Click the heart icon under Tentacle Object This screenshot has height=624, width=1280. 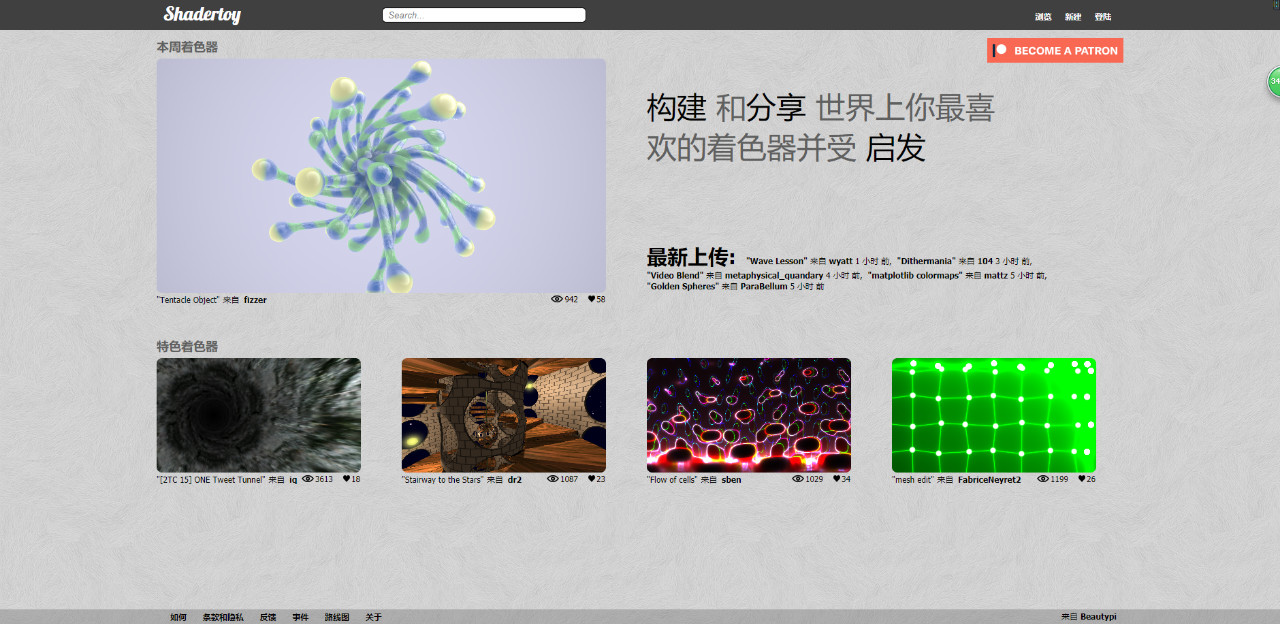pyautogui.click(x=591, y=299)
